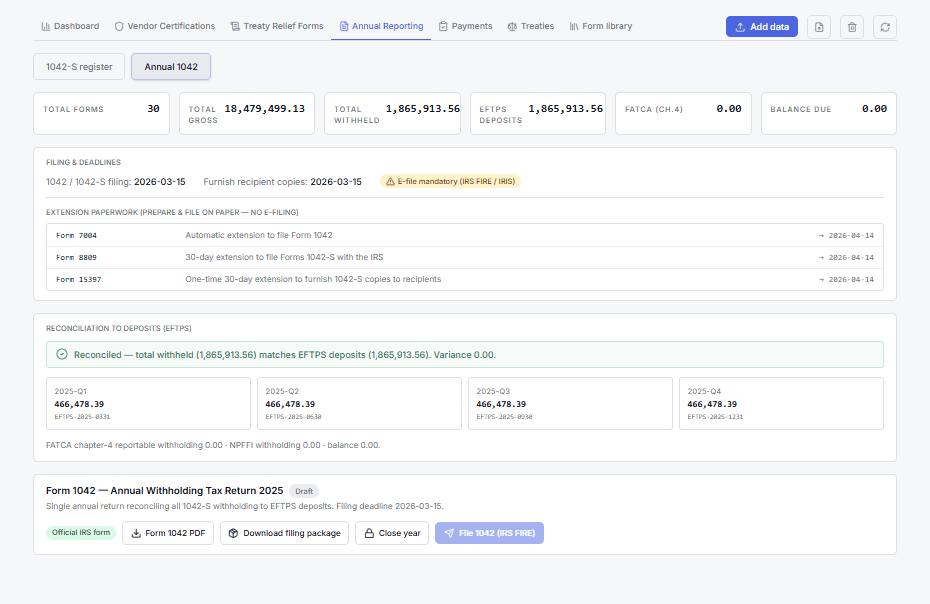Open the Form 15397 extension row
The width and height of the screenshot is (930, 604).
464,279
